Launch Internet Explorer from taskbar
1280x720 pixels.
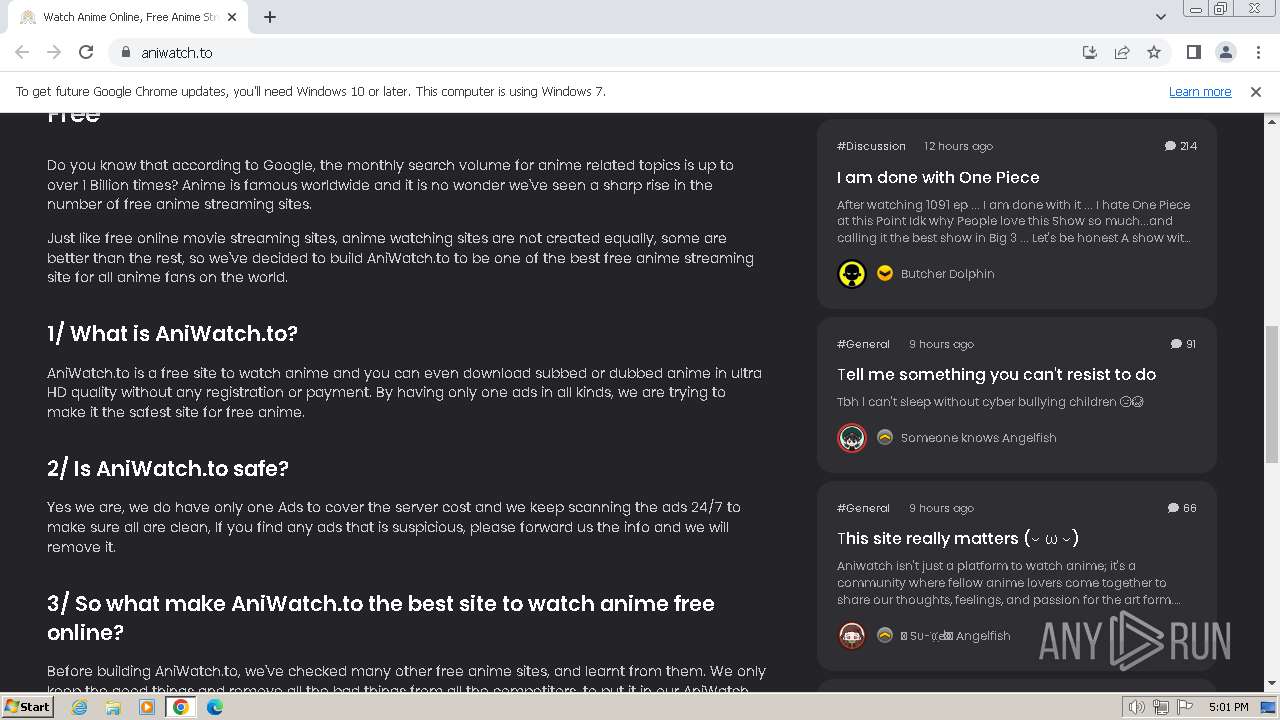tap(80, 707)
